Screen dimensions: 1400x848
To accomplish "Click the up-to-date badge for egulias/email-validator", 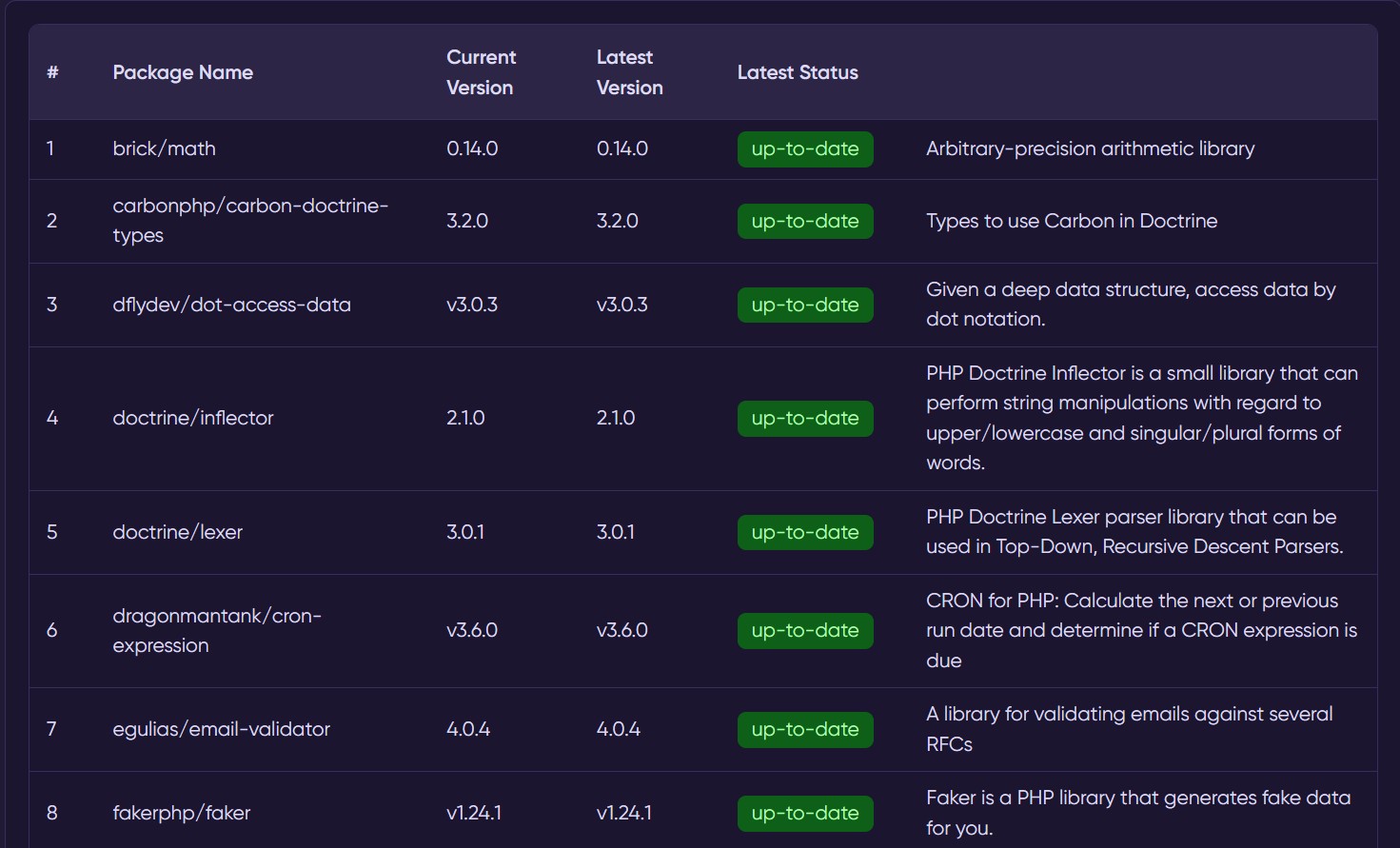I will 804,730.
